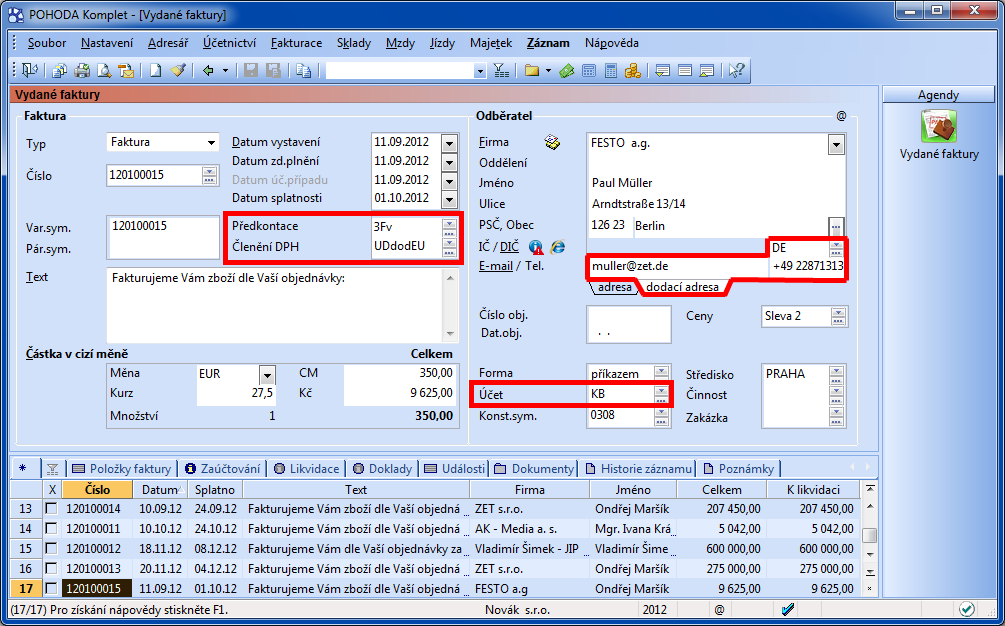Viewport: 1005px width, 626px height.
Task: Open the Fakturace menu
Action: pos(296,43)
